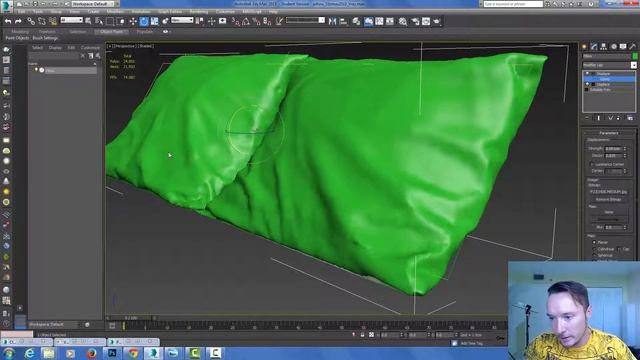Switch to the Create command panel tab
Viewport: 640px width, 360px height.
click(584, 47)
